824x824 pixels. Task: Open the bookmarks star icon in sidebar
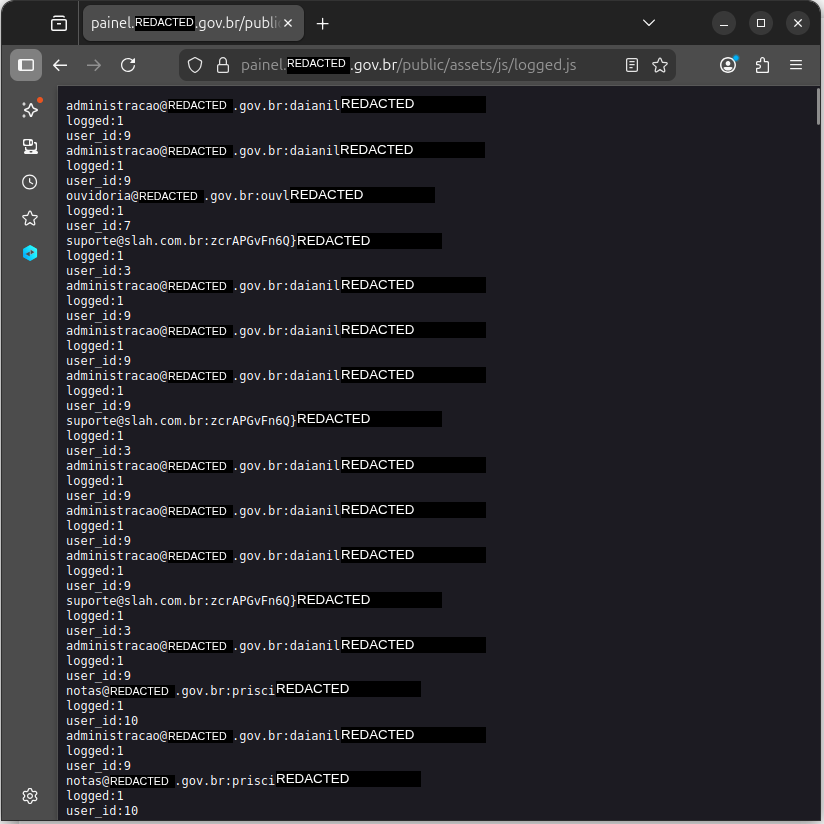pyautogui.click(x=29, y=217)
